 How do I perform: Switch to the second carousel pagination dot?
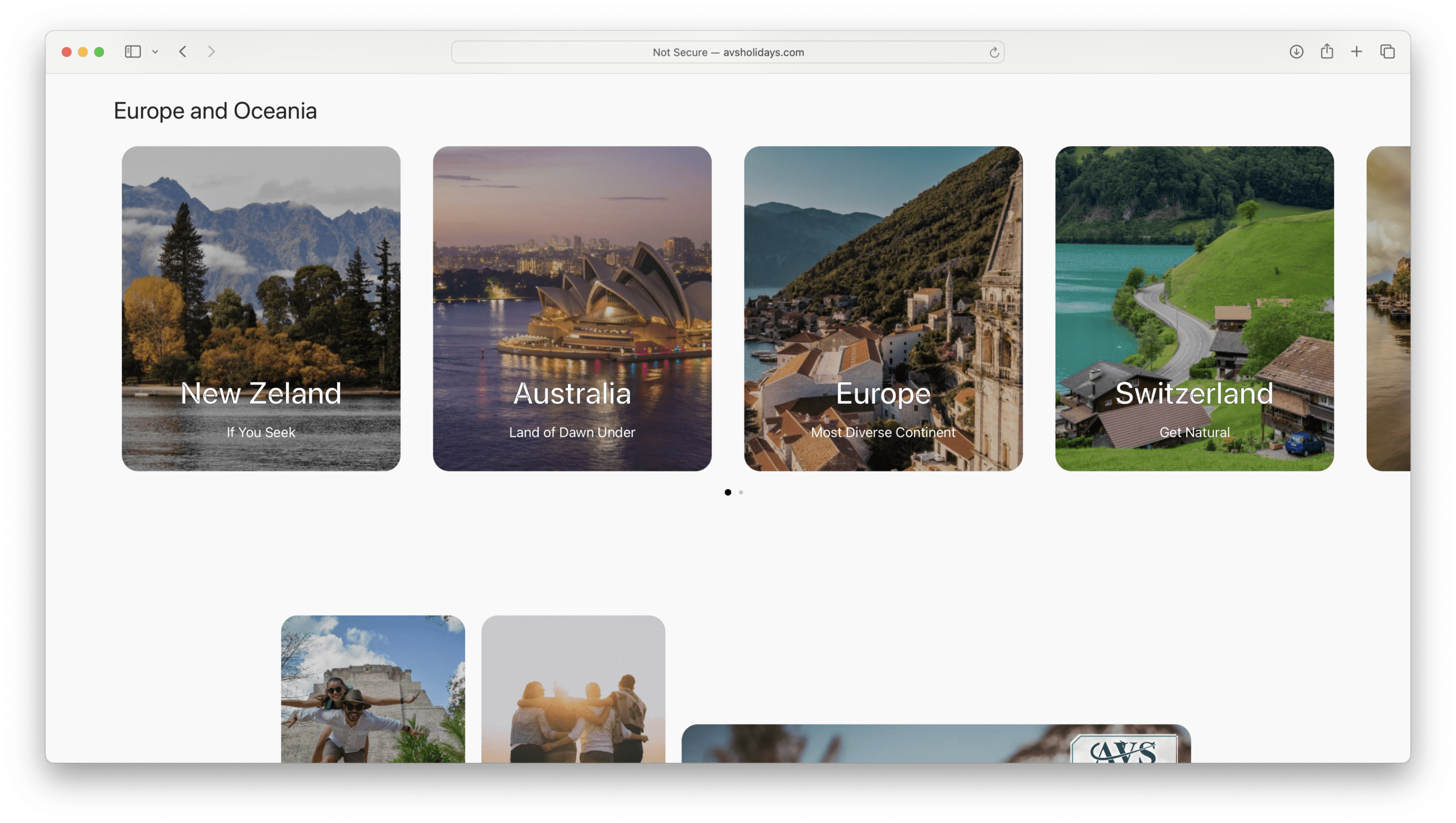pos(741,493)
